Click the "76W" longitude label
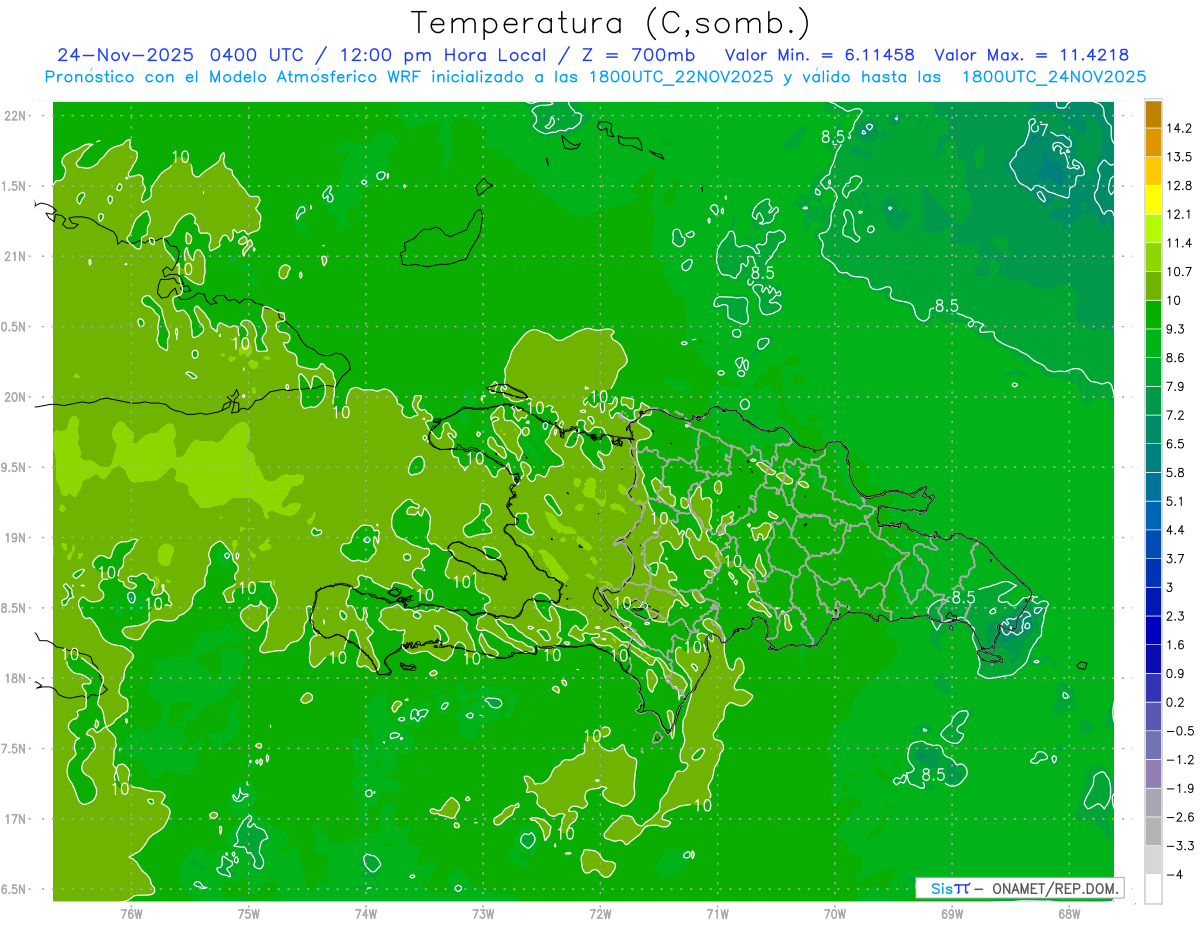This screenshot has width=1200, height=927. pos(131,914)
